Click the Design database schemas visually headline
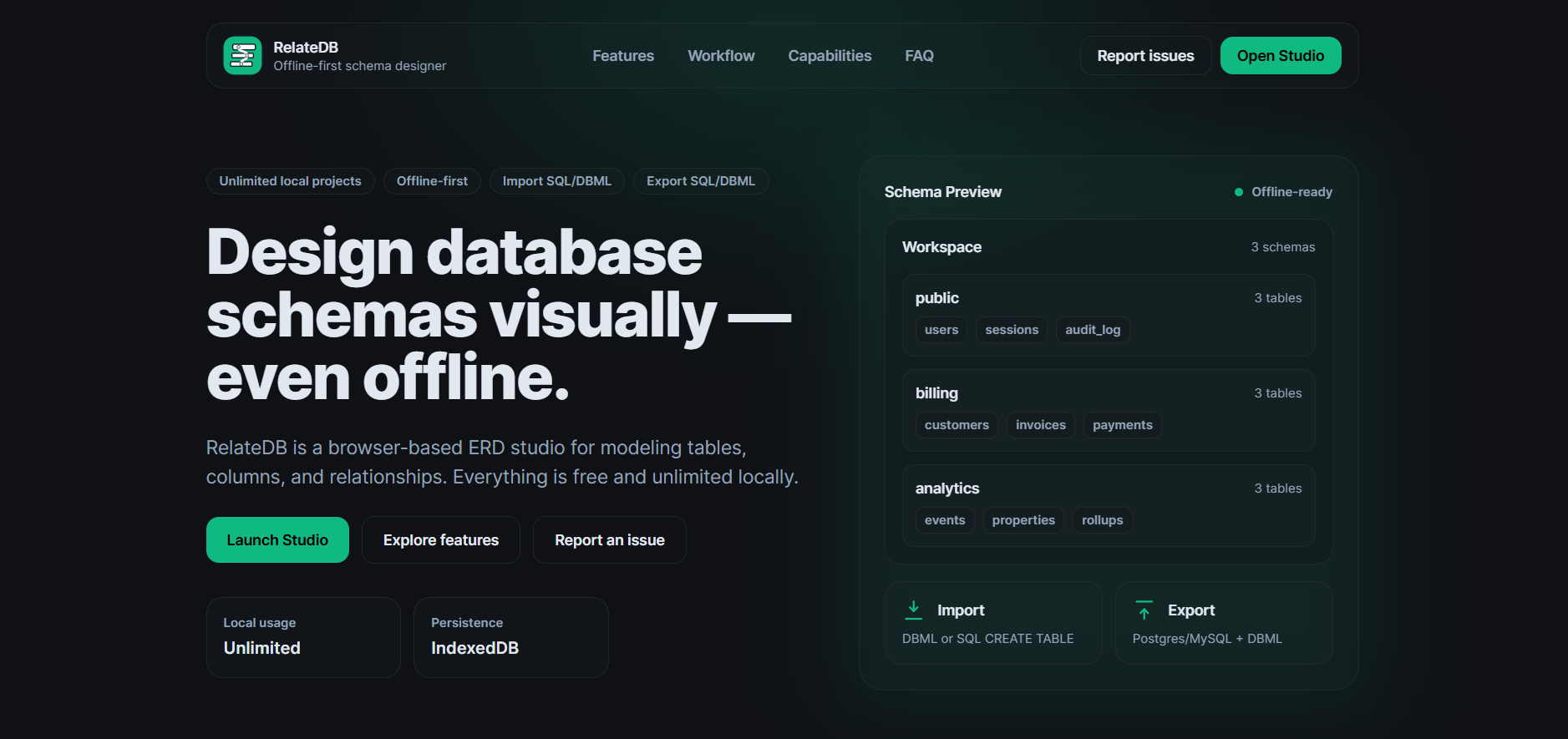 pyautogui.click(x=499, y=315)
